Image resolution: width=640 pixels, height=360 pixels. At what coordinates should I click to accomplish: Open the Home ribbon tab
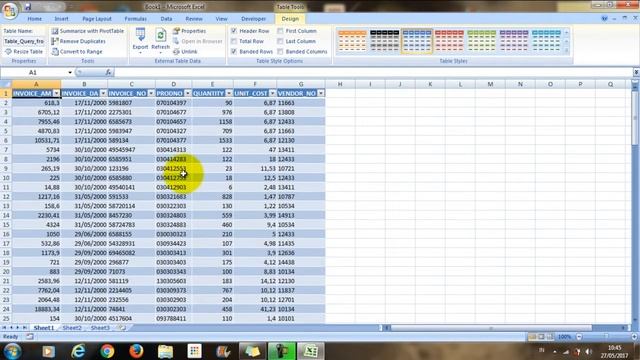[x=35, y=19]
